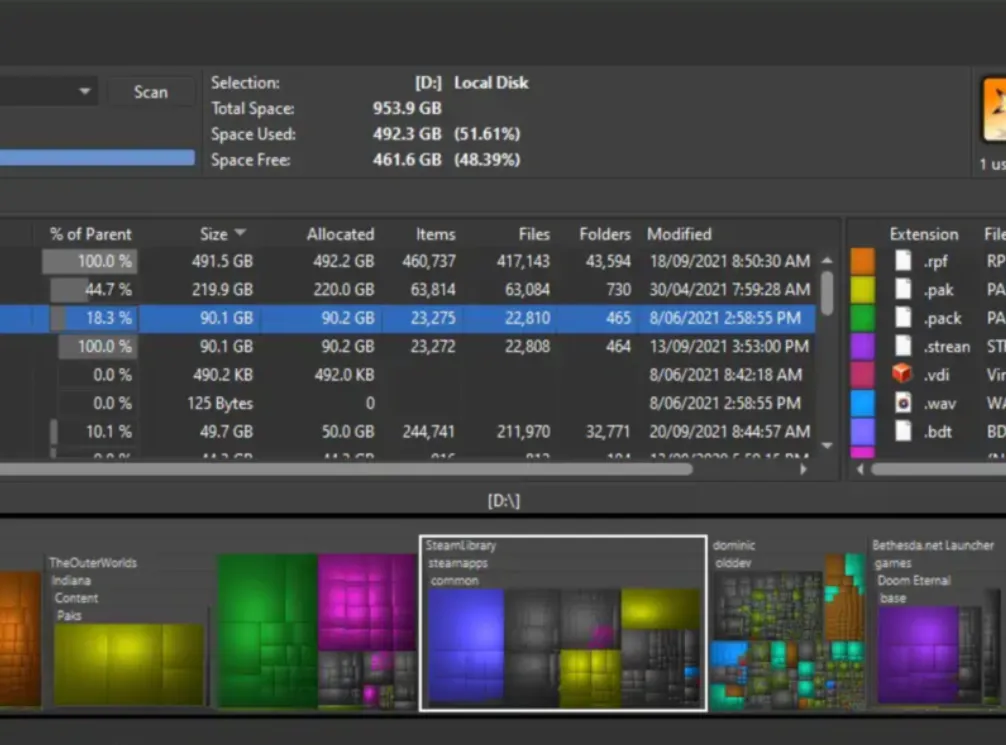This screenshot has height=745, width=1006.
Task: Click the orange .rpf color swatch
Action: pos(862,261)
